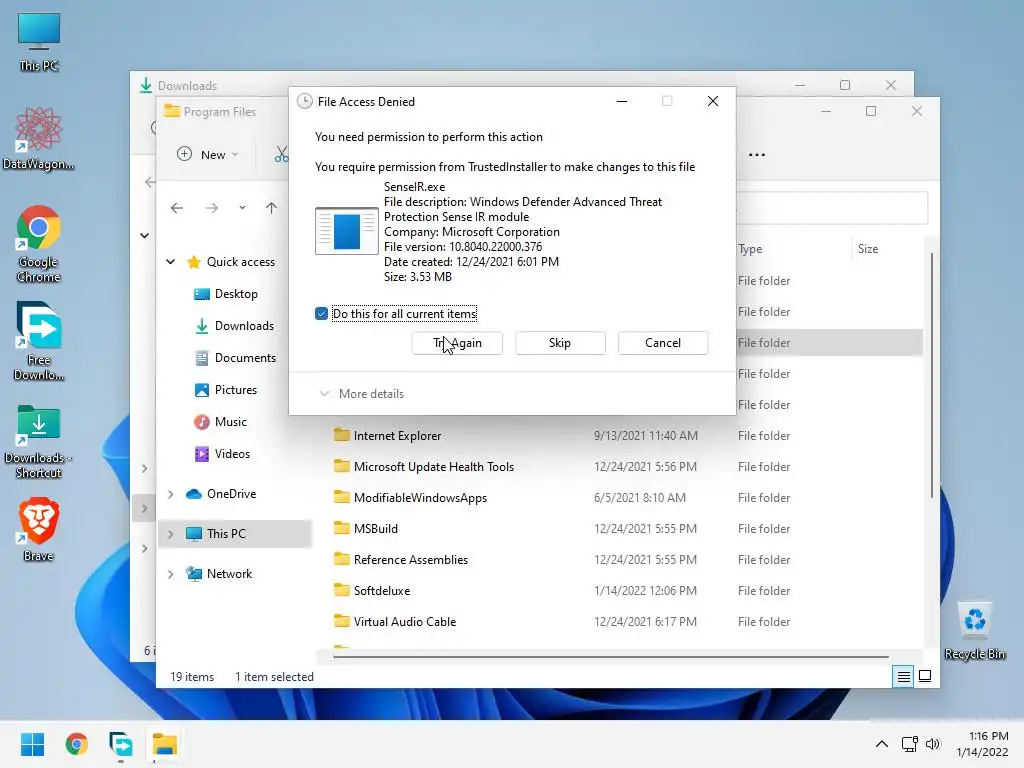Tick 'Do this for all current items'
The width and height of the screenshot is (1024, 768).
click(321, 314)
